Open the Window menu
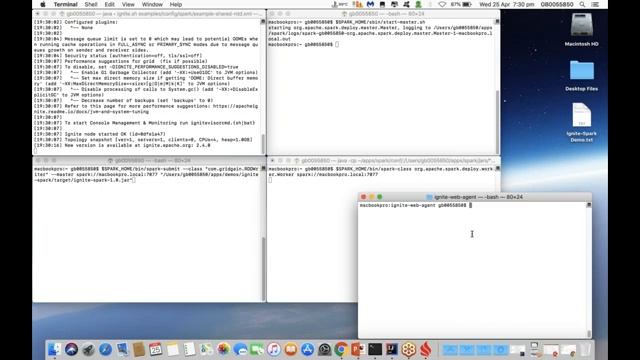Viewport: 640px width, 360px height. 152,4
